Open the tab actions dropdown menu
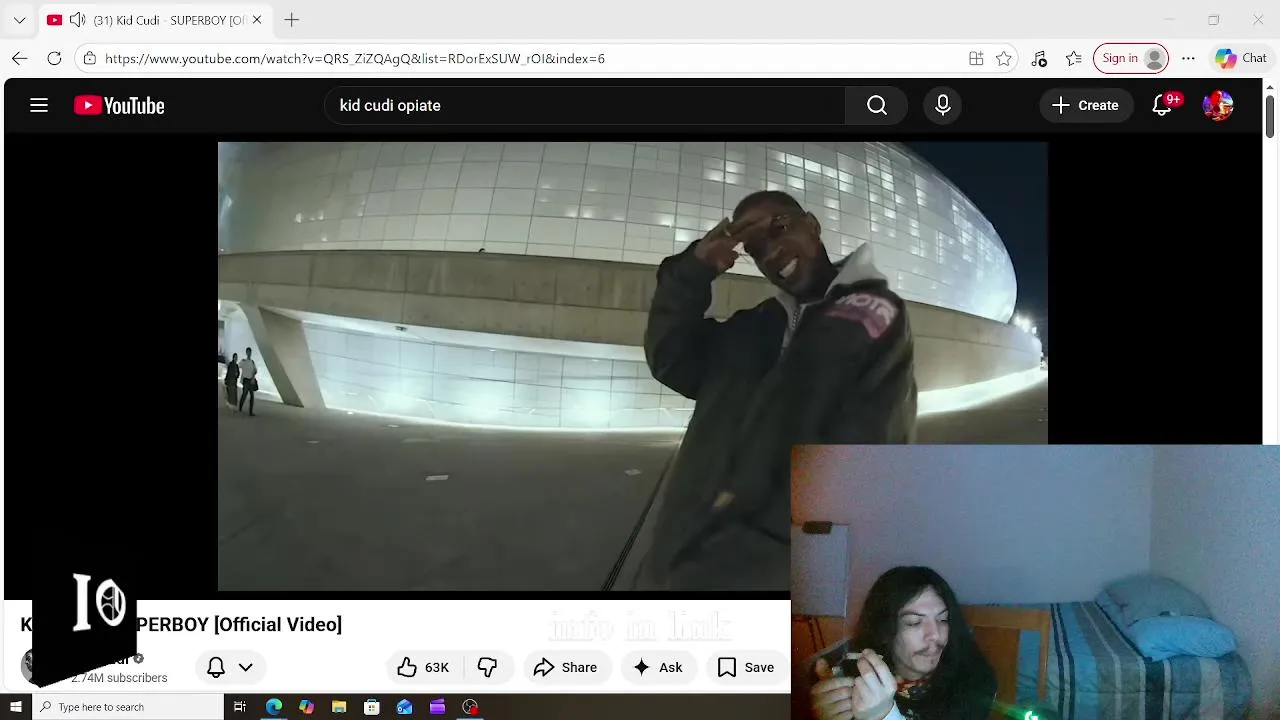The image size is (1280, 720). click(x=19, y=20)
